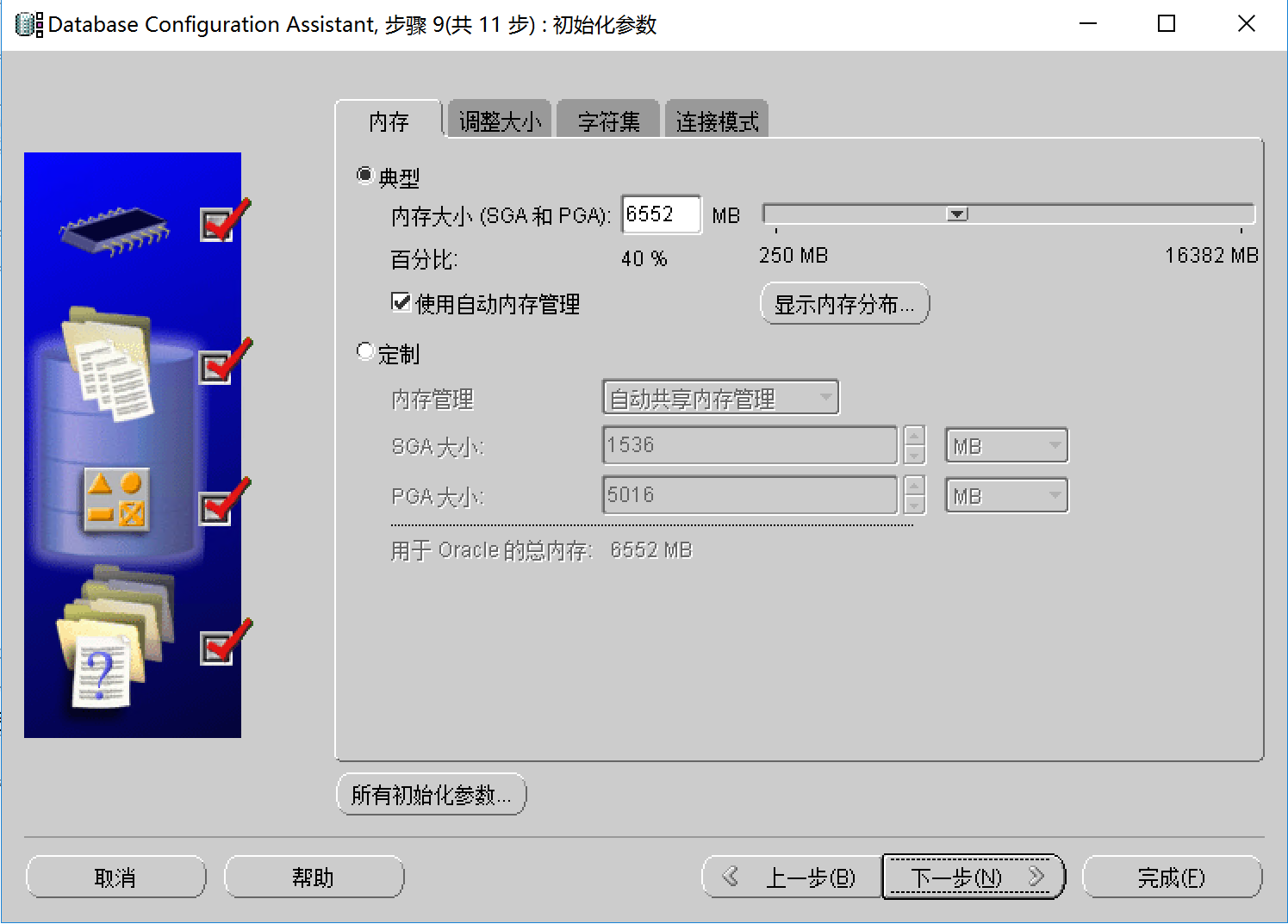Click the 内存大小 input field
Screen dimensions: 1288x924
(661, 214)
